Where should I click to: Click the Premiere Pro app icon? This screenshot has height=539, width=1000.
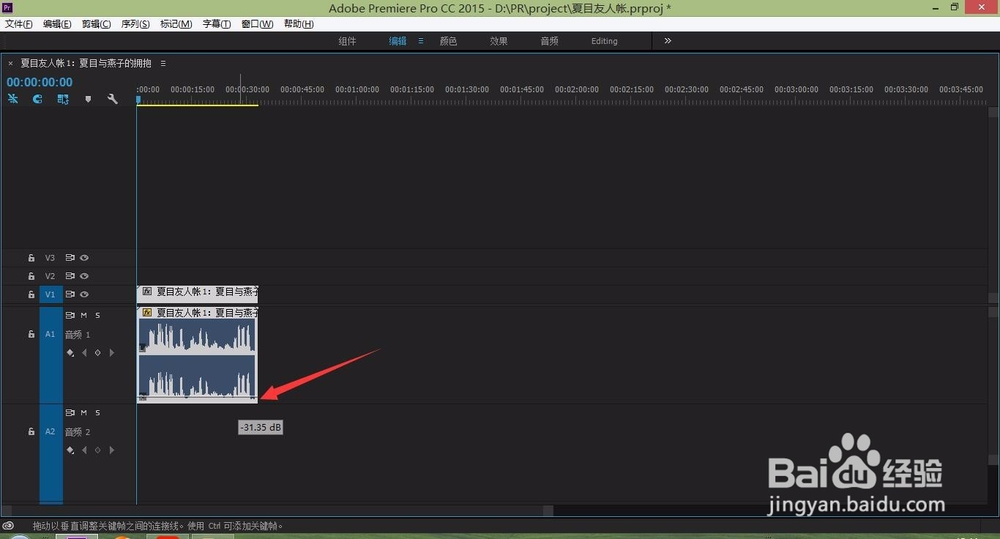[8, 8]
